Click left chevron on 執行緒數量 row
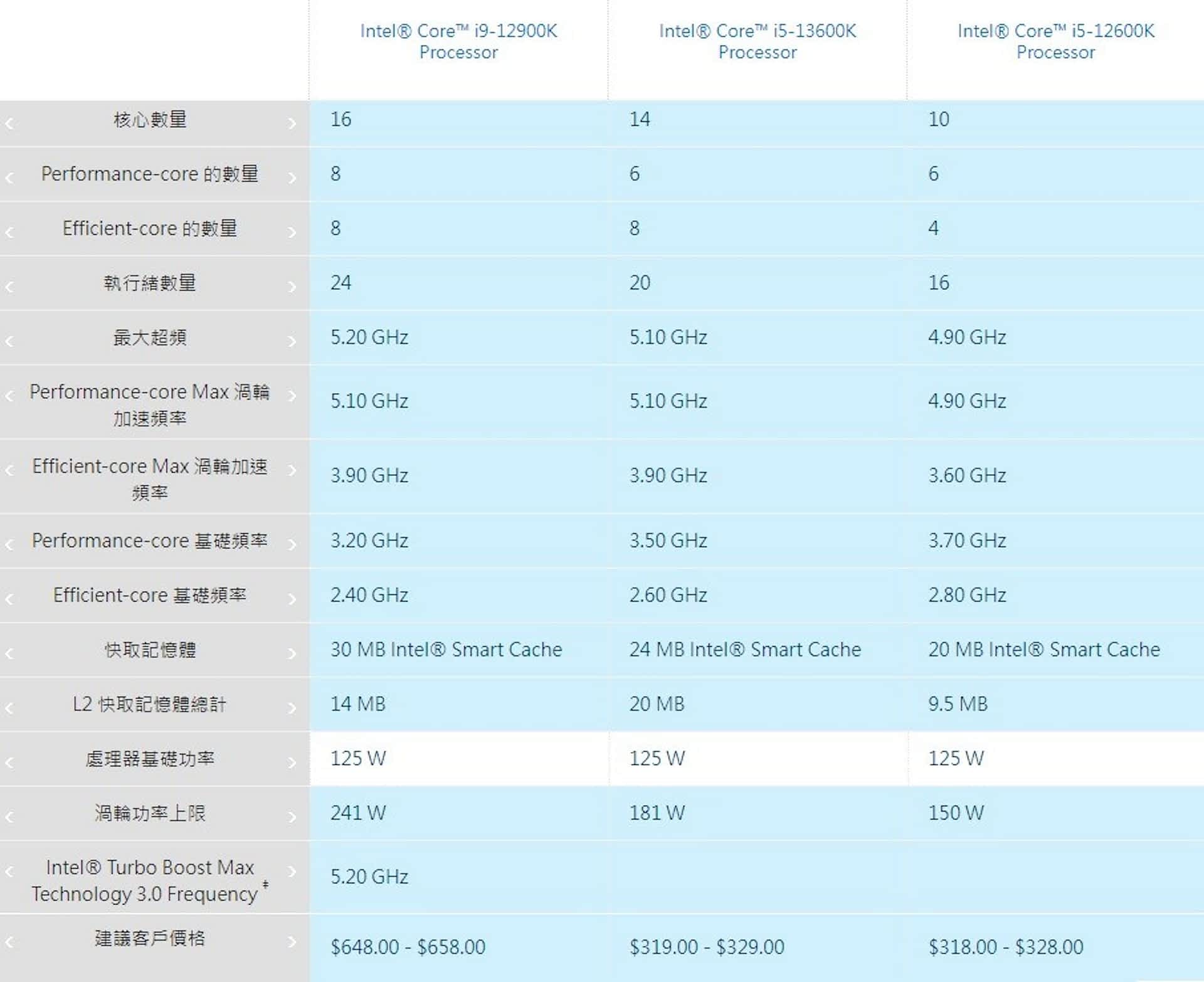 click(x=9, y=287)
